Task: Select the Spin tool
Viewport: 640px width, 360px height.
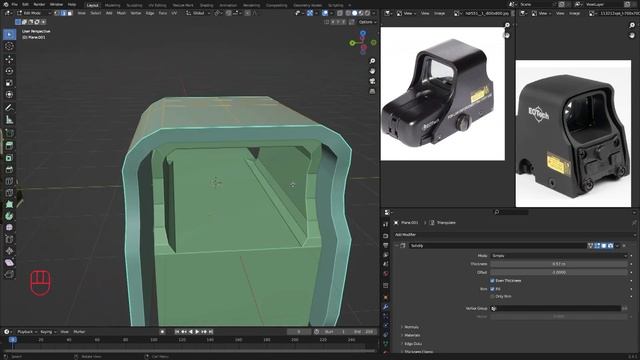Action: point(9,216)
